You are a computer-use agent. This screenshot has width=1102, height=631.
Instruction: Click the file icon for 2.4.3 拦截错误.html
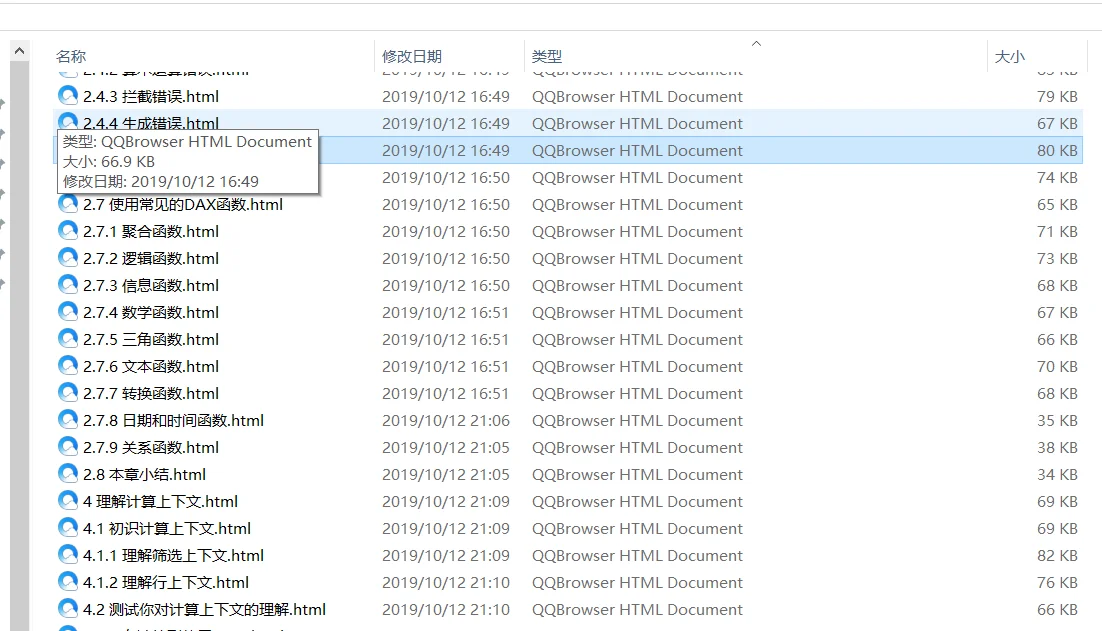tap(68, 96)
